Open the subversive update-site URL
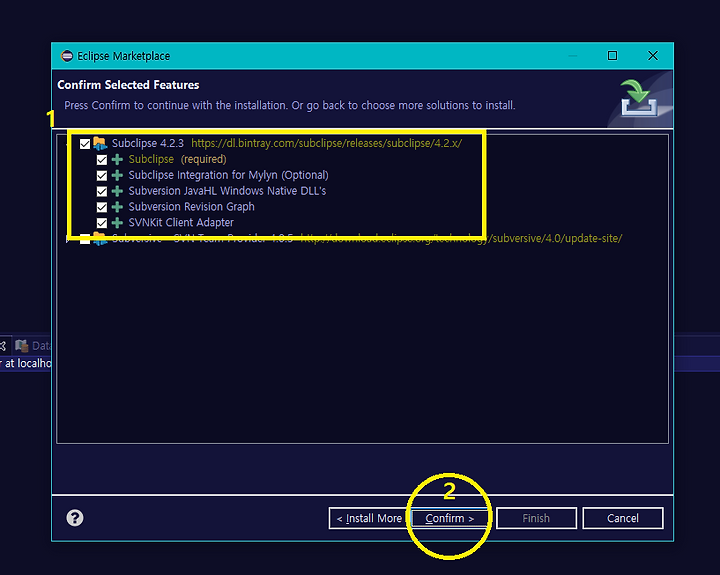Screen dimensions: 720x575 coord(461,238)
